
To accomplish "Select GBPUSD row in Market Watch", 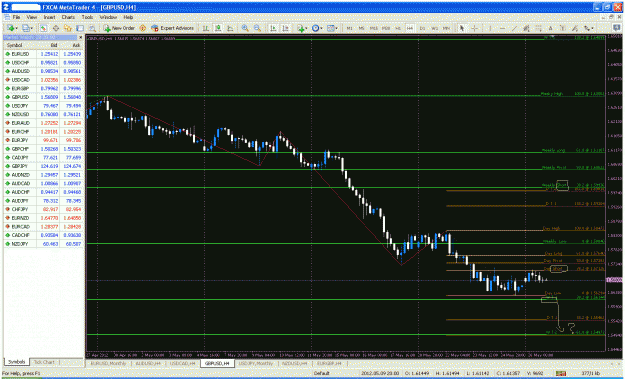I will (43, 97).
